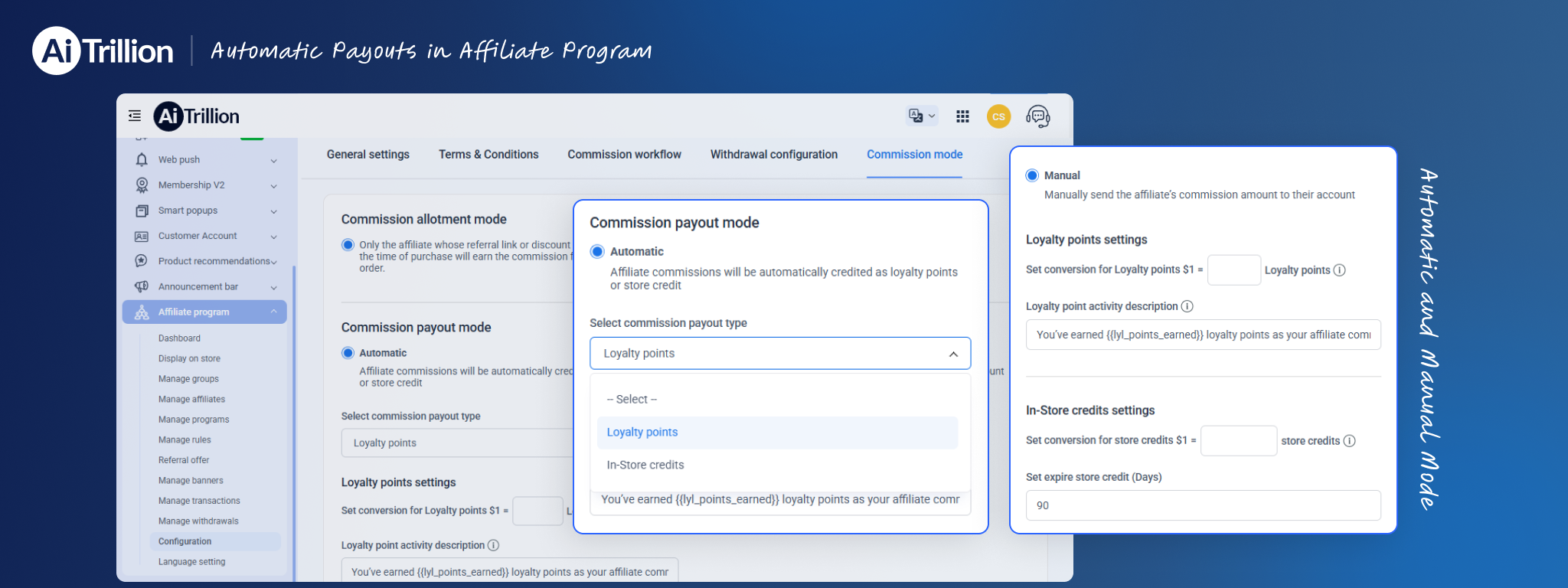
Task: Click background loyalty activity description field
Action: click(x=510, y=571)
